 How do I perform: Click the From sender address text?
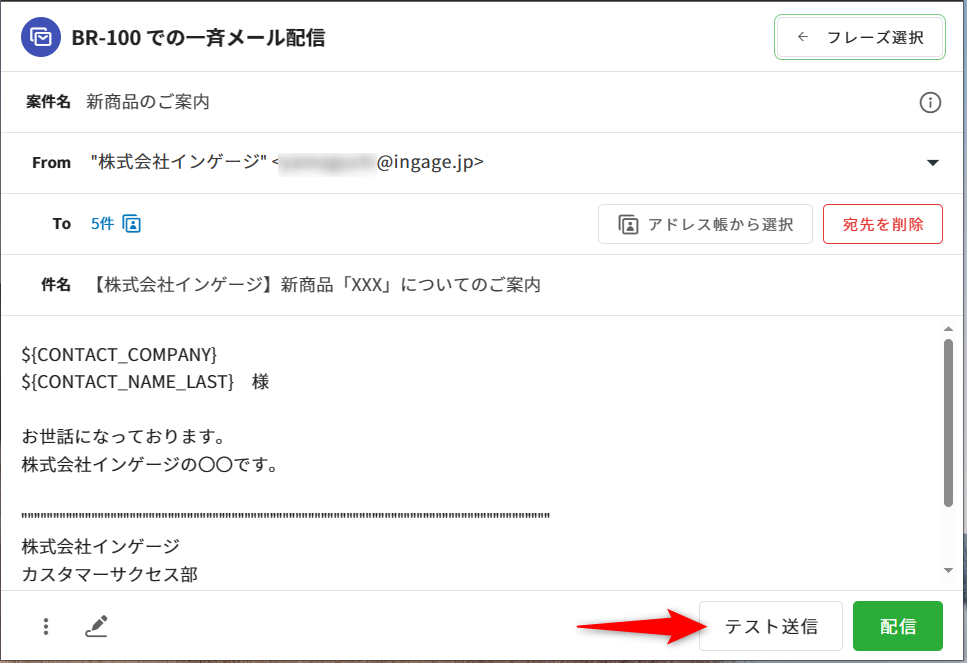[287, 163]
